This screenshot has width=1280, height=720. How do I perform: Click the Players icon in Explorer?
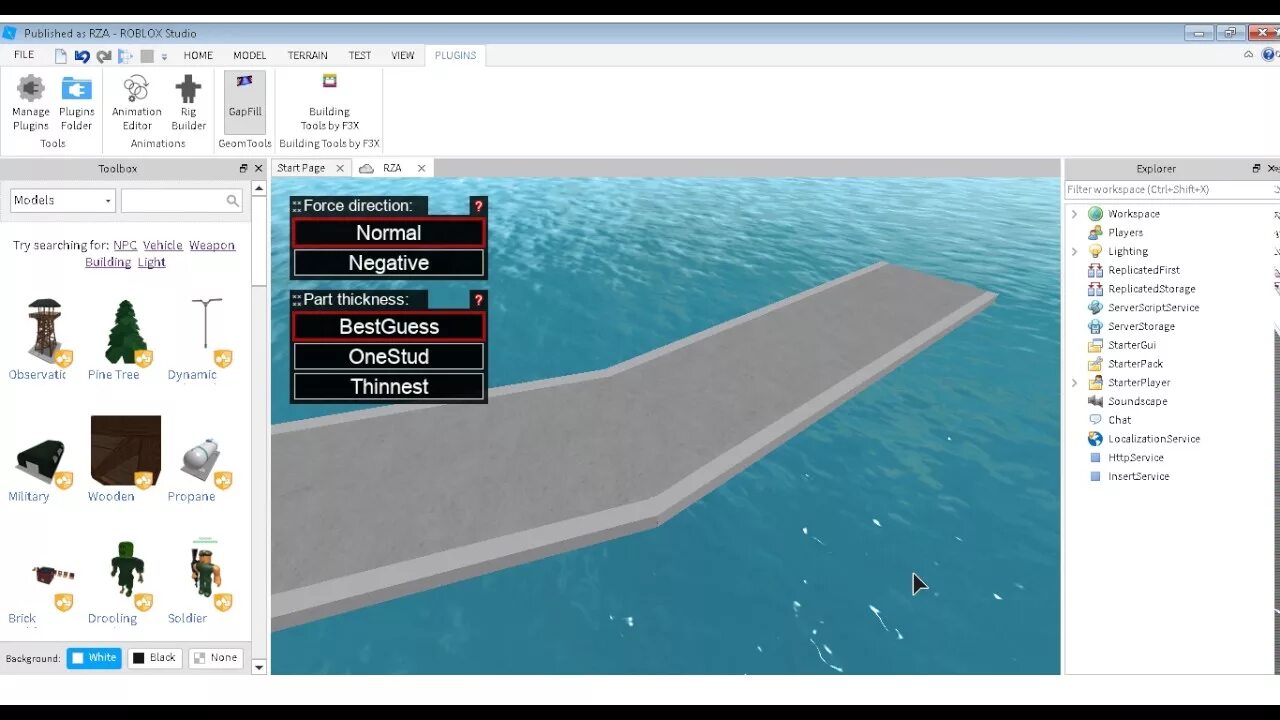click(x=1095, y=232)
